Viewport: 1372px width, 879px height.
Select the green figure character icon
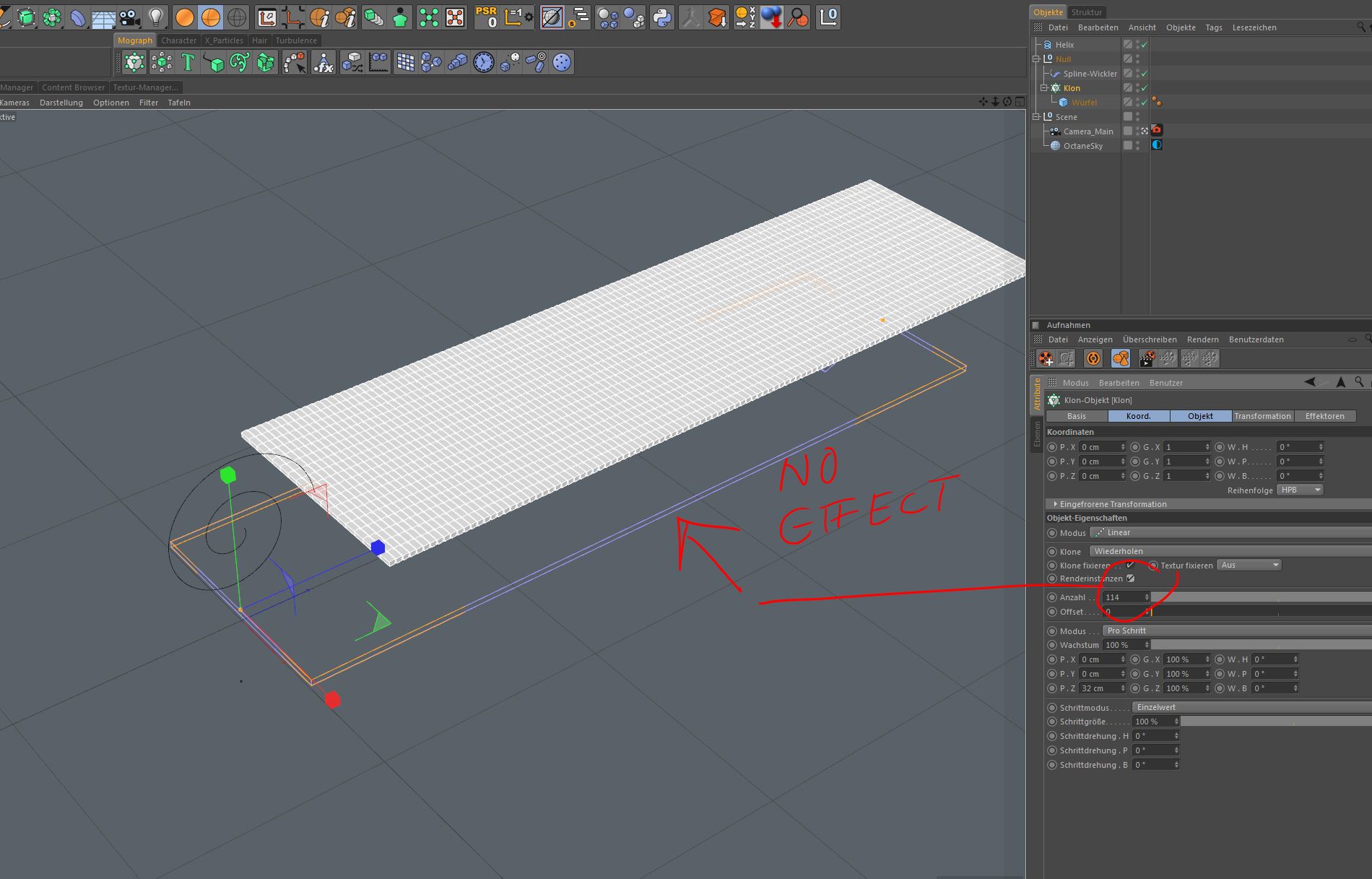tap(400, 17)
